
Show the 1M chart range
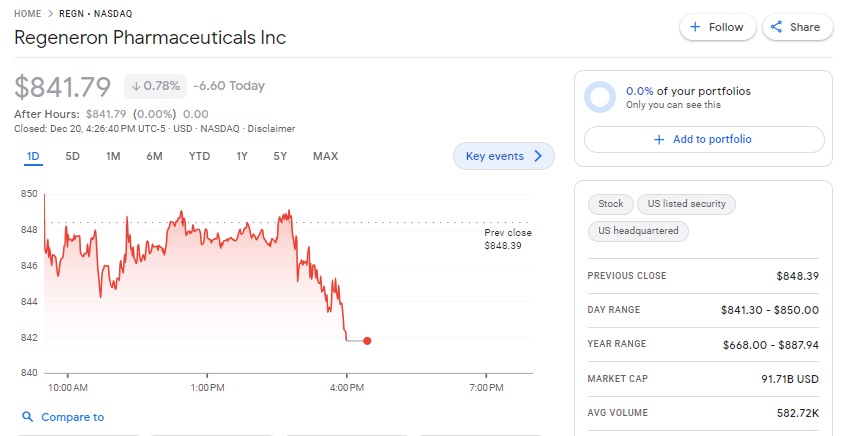[113, 156]
